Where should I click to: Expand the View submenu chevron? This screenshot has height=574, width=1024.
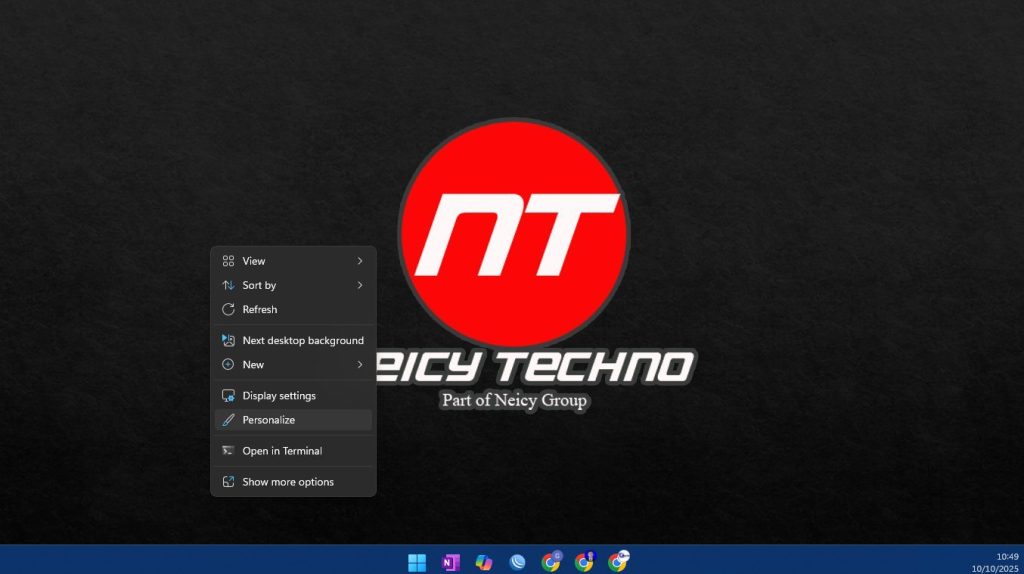[x=360, y=261]
